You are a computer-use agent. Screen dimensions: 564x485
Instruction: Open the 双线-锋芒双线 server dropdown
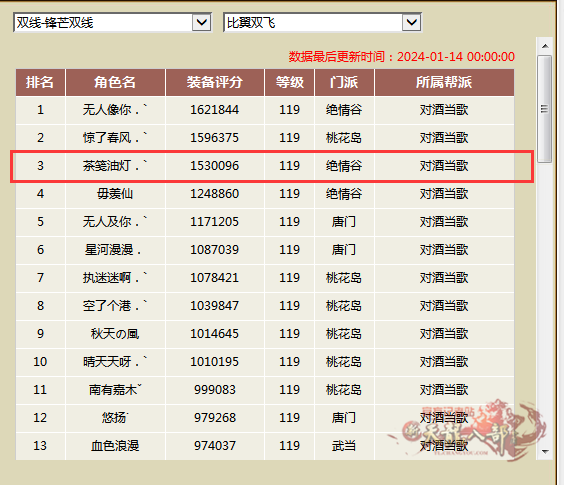tap(112, 23)
